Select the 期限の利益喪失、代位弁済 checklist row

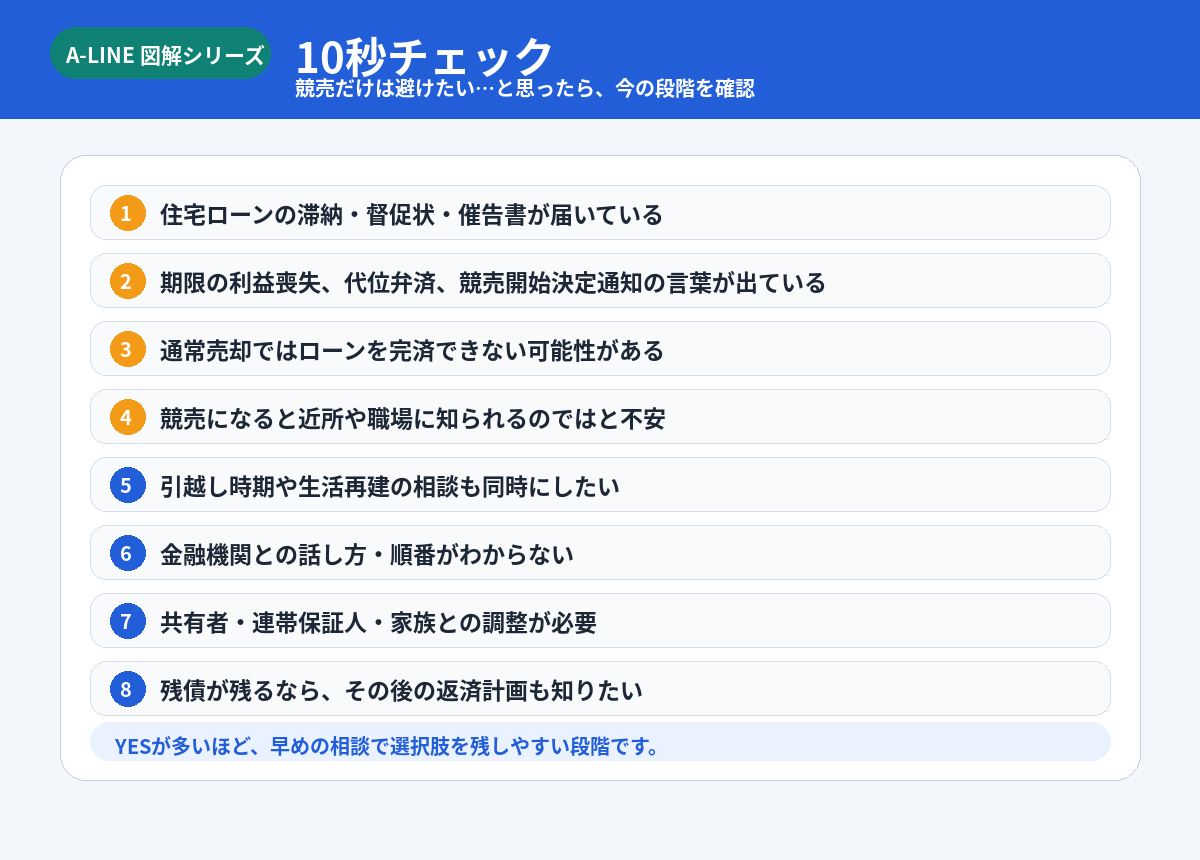click(x=600, y=281)
